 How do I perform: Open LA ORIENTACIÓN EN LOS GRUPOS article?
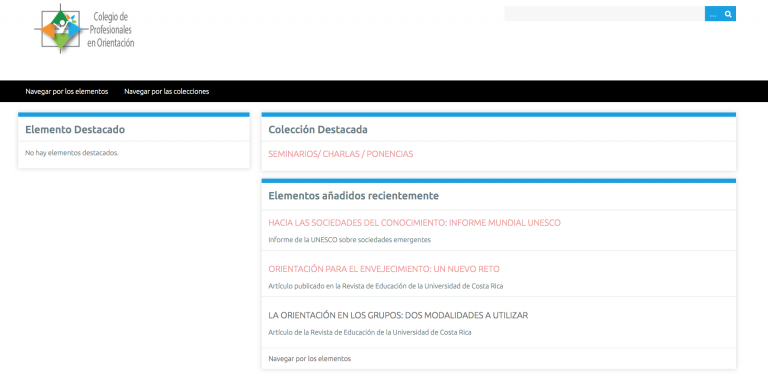pos(398,315)
